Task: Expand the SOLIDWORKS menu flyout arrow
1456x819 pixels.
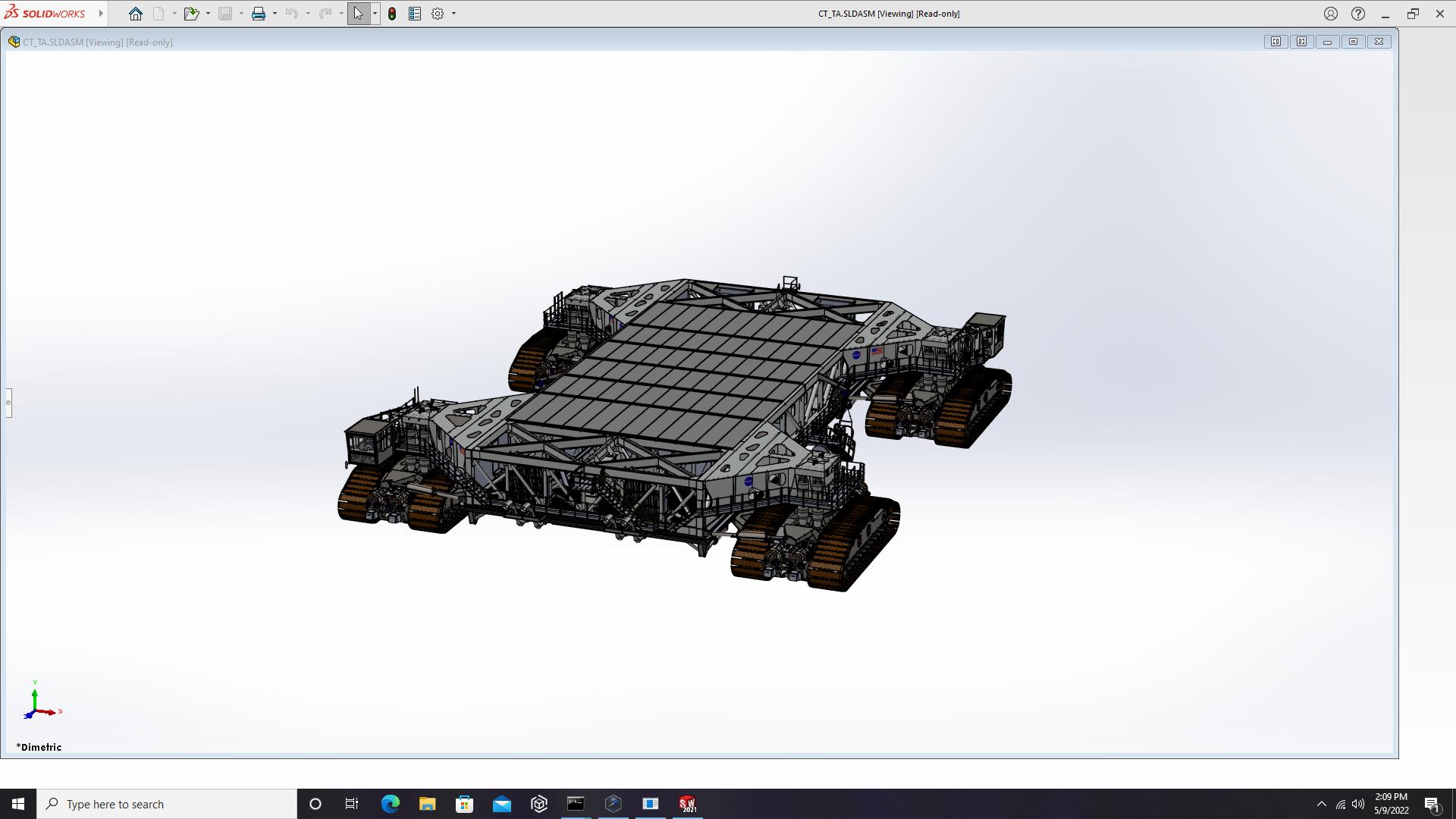Action: click(101, 14)
